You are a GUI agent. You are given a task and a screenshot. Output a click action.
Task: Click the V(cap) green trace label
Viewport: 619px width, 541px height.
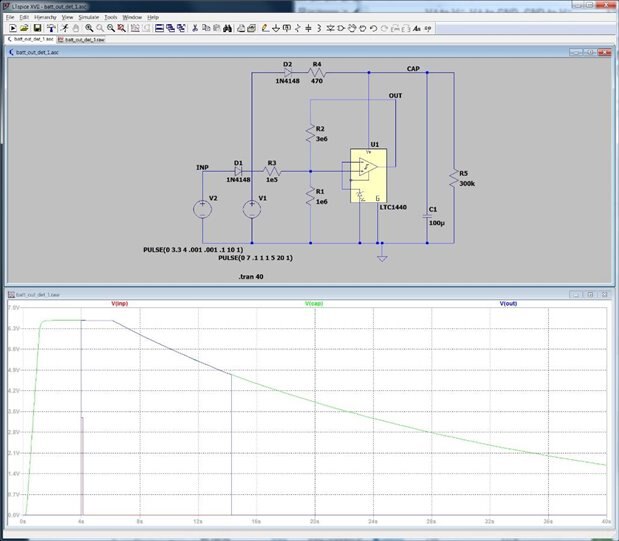pyautogui.click(x=313, y=303)
